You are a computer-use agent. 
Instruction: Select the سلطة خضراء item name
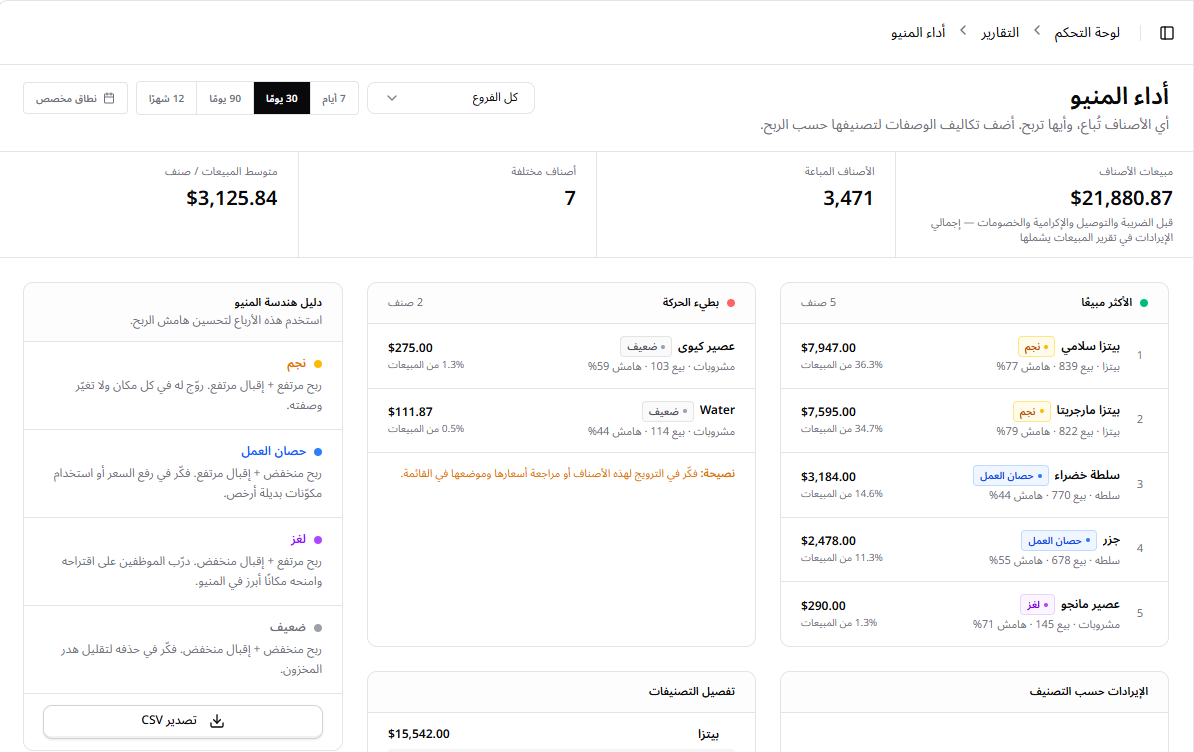1087,475
